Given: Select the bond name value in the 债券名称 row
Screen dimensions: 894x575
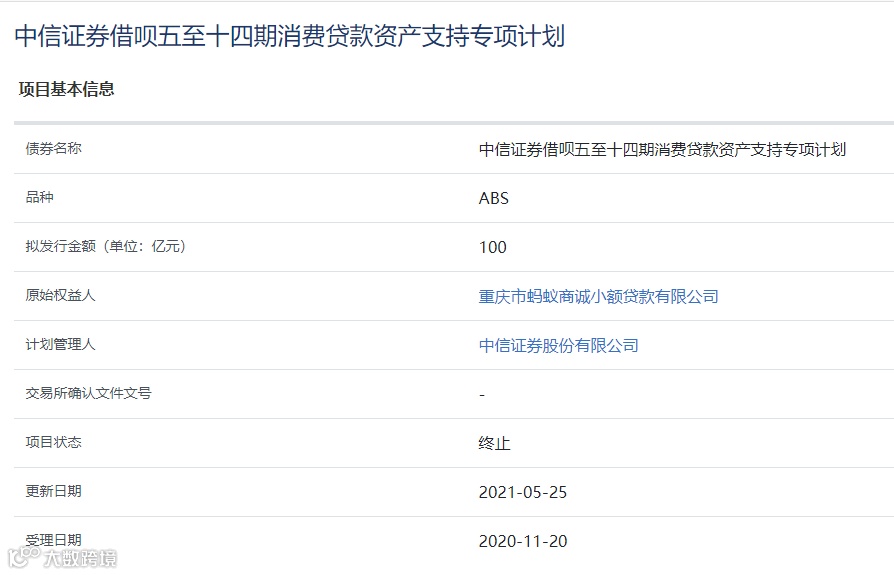Looking at the screenshot, I should click(662, 149).
